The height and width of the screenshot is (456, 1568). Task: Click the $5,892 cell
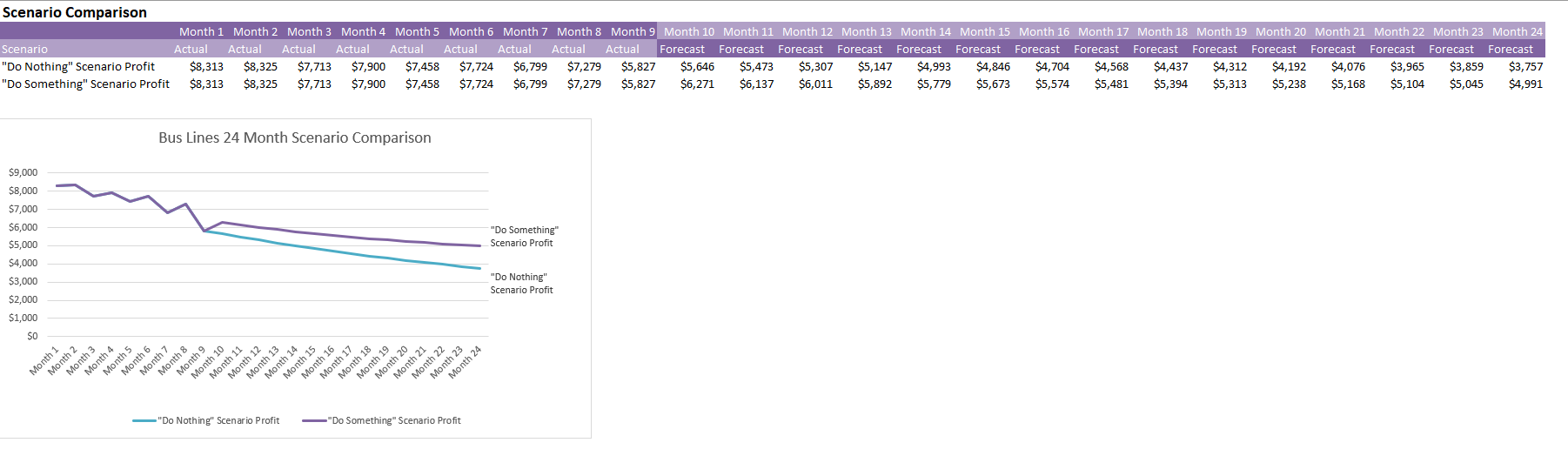pos(874,84)
